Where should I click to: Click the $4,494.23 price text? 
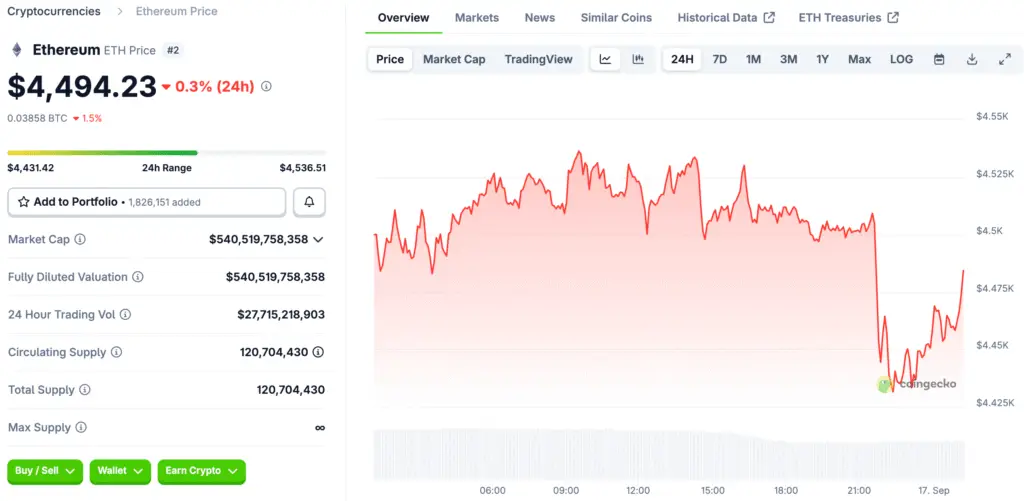tap(82, 87)
